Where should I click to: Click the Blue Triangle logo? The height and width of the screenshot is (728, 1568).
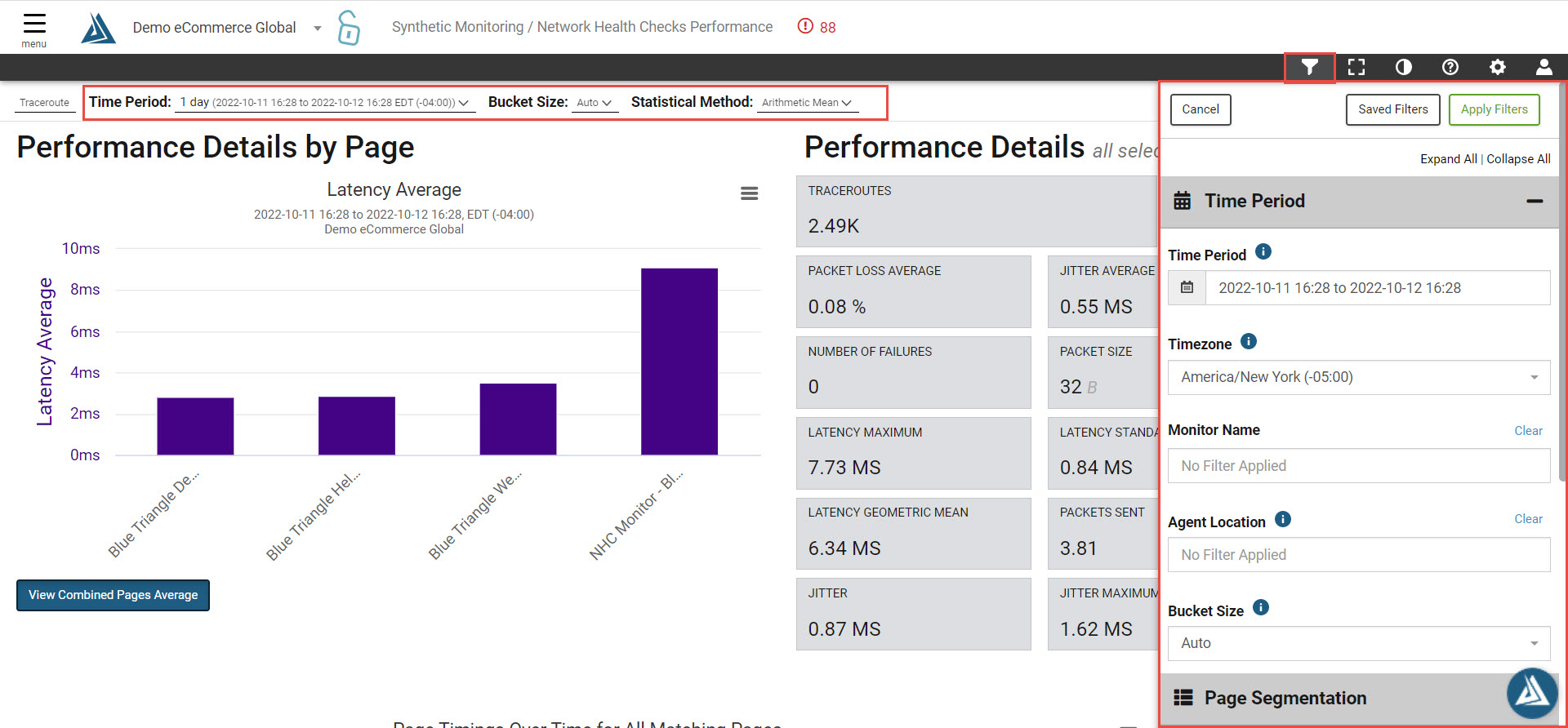coord(98,28)
